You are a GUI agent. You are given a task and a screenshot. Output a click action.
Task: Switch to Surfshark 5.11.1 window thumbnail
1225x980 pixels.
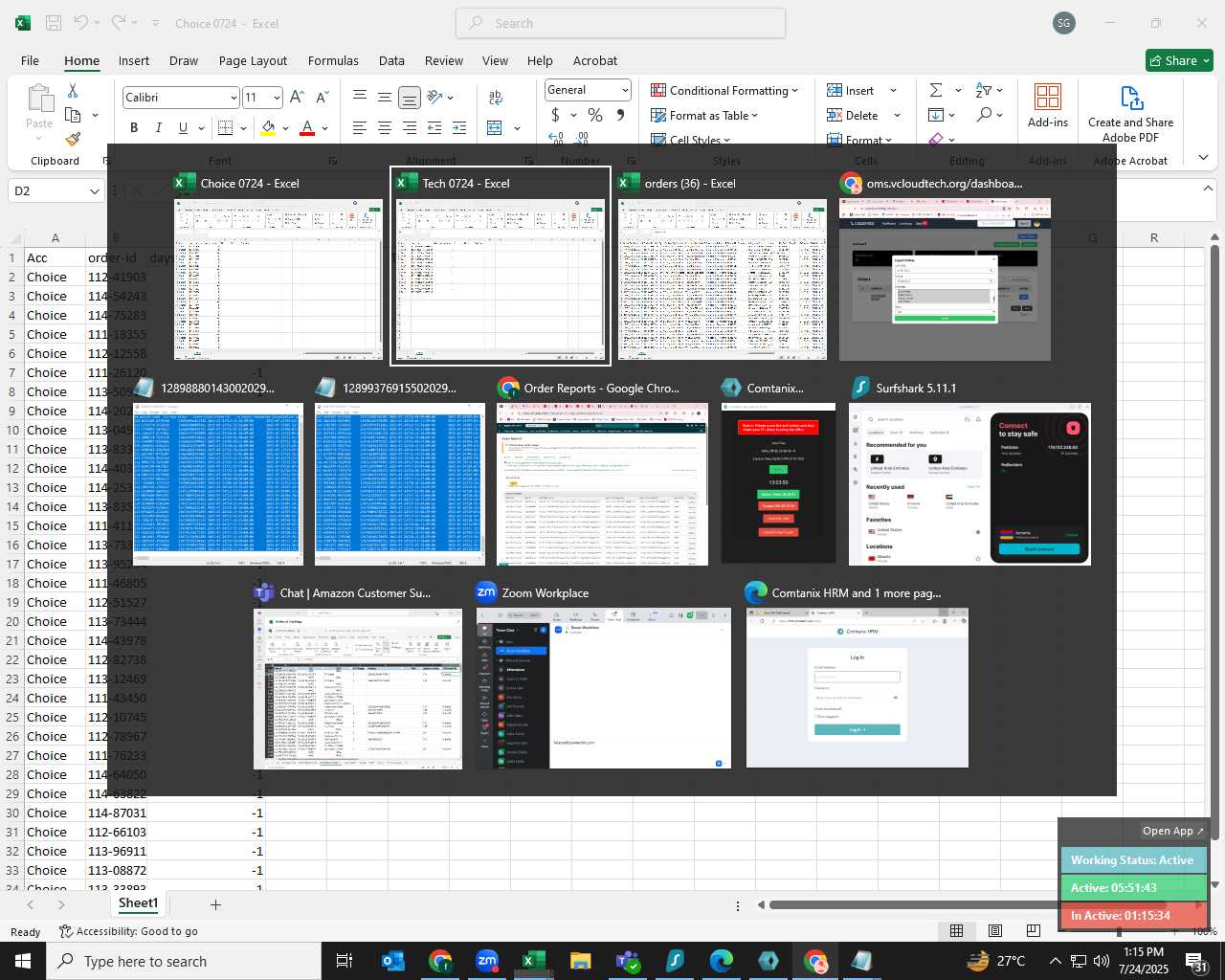coord(969,471)
